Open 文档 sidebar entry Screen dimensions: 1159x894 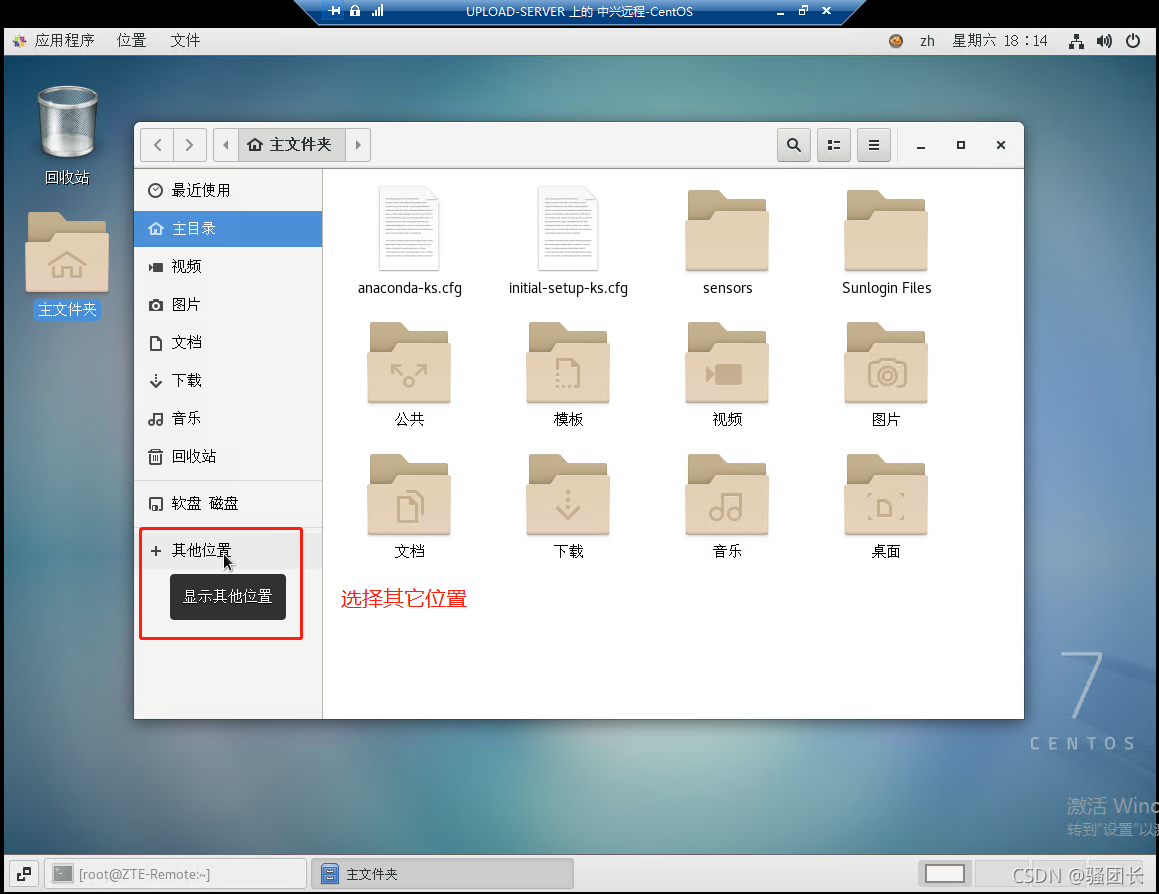(x=228, y=342)
